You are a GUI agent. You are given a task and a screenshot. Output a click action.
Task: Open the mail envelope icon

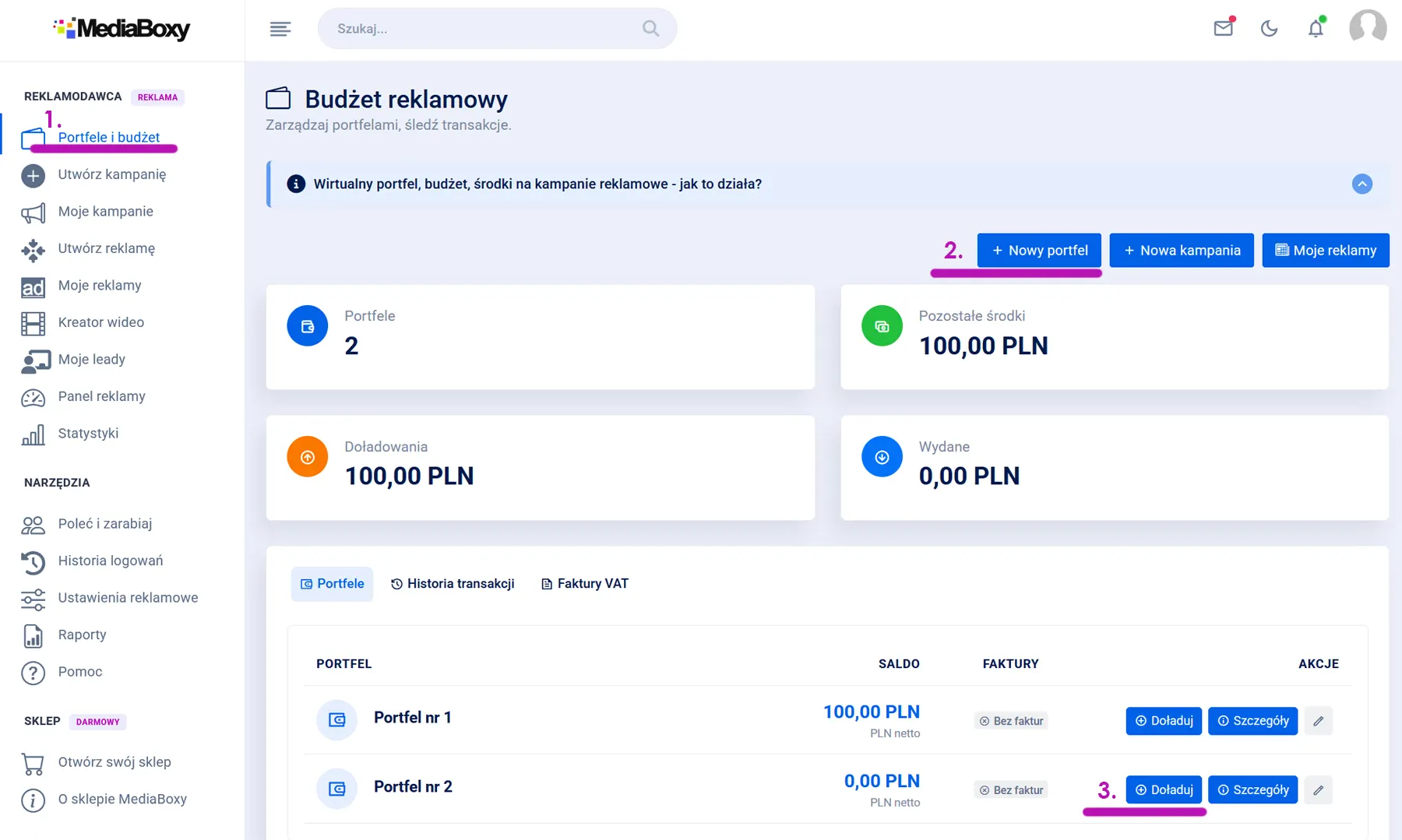1224,29
